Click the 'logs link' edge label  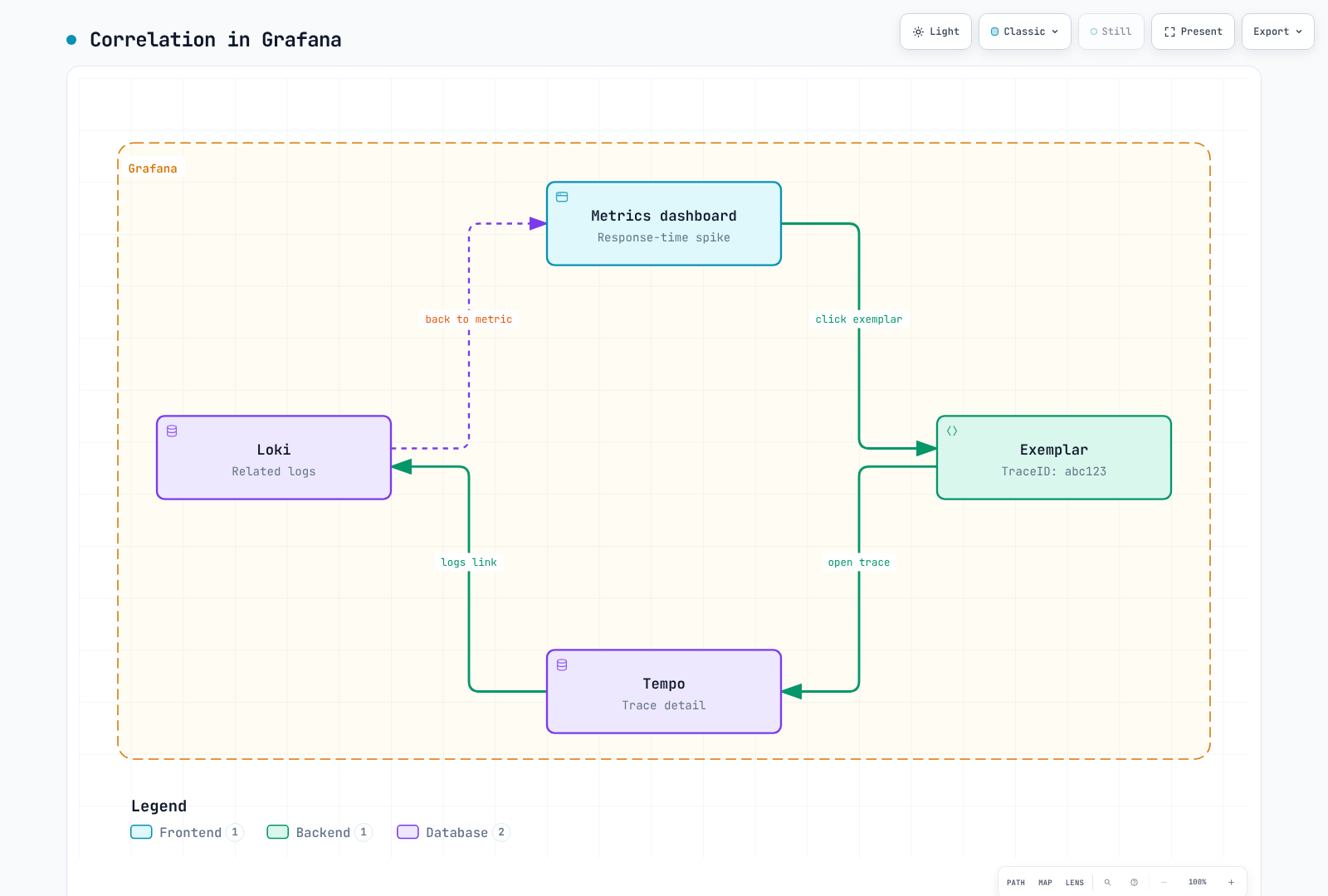pyautogui.click(x=469, y=562)
